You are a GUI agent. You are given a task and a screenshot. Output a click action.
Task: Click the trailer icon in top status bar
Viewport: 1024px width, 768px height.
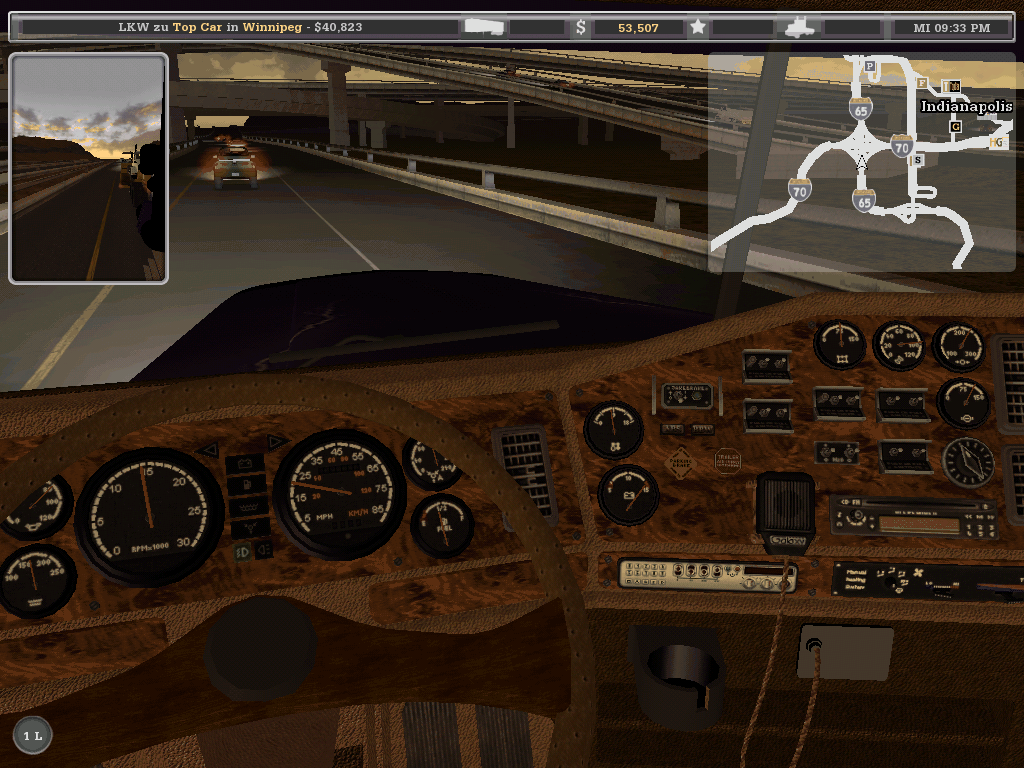pos(485,27)
